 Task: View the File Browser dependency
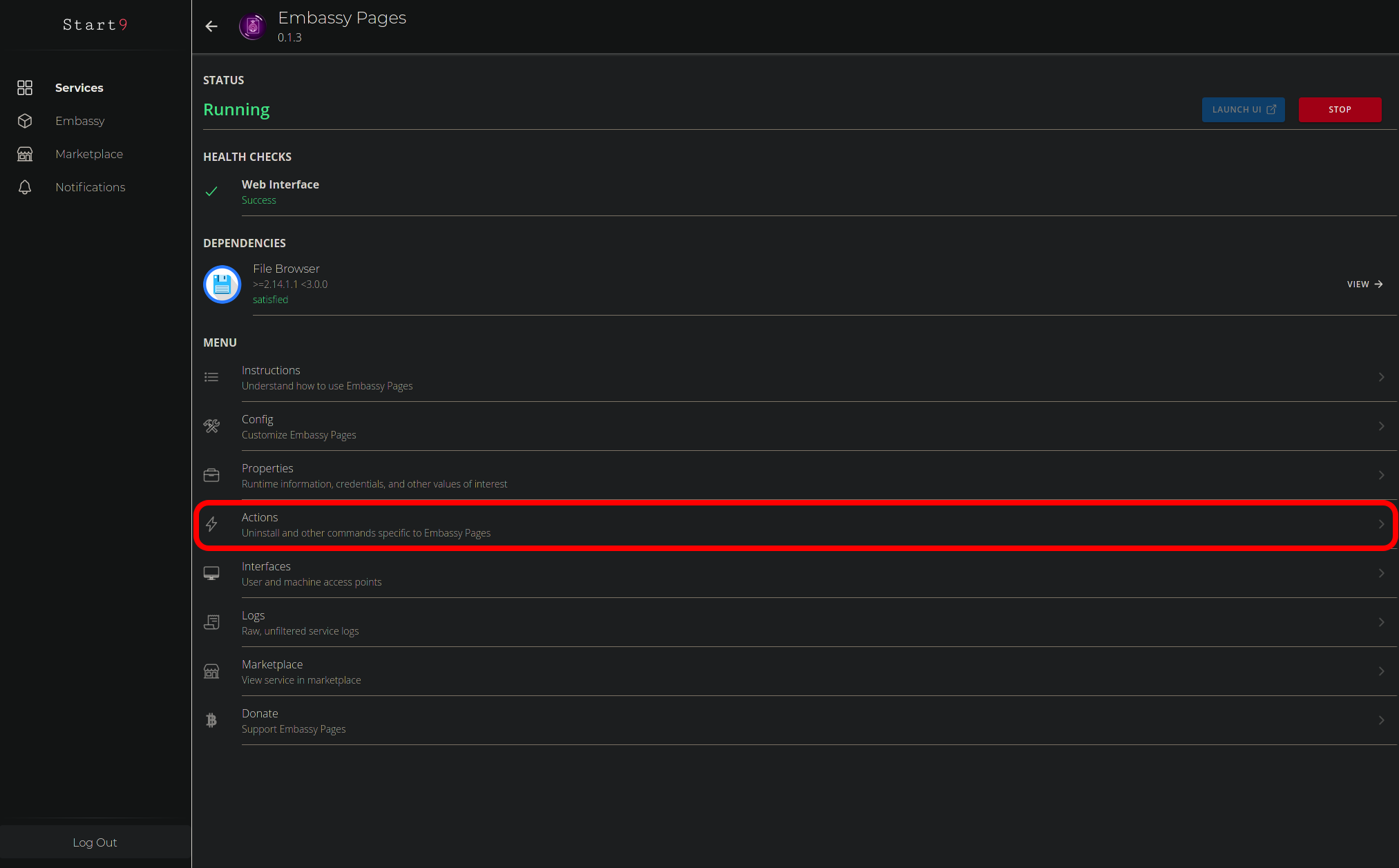pos(1364,284)
